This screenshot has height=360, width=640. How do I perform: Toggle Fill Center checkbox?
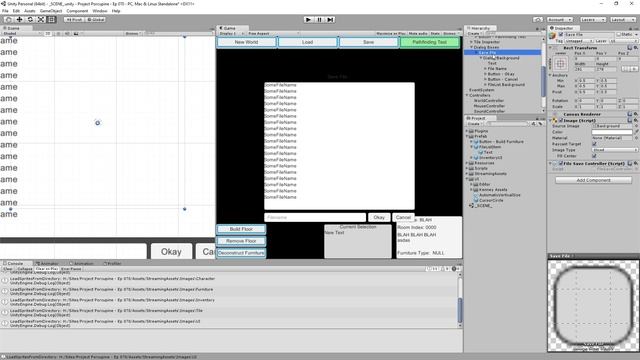[x=594, y=156]
